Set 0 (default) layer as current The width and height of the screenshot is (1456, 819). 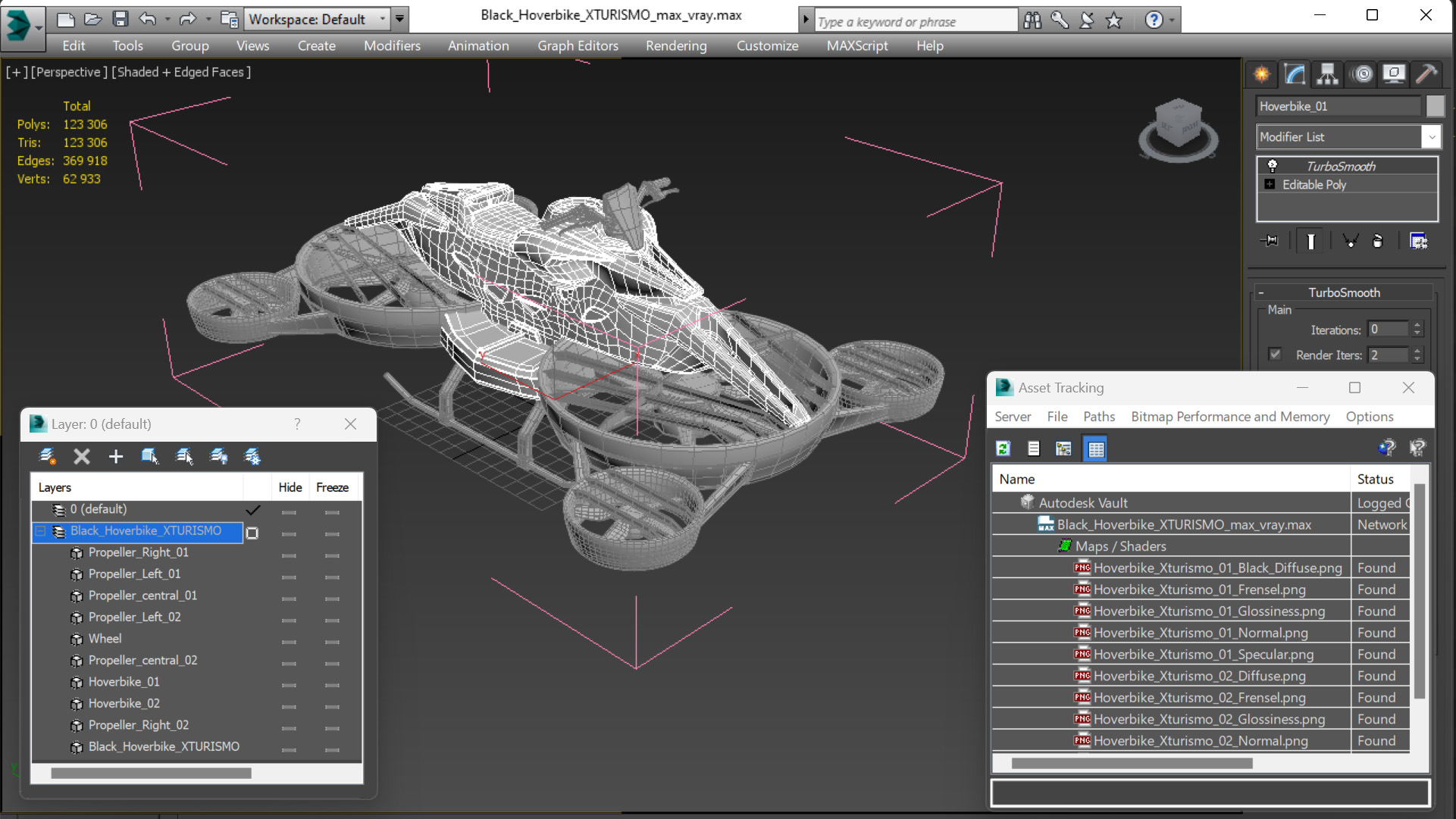tap(252, 510)
